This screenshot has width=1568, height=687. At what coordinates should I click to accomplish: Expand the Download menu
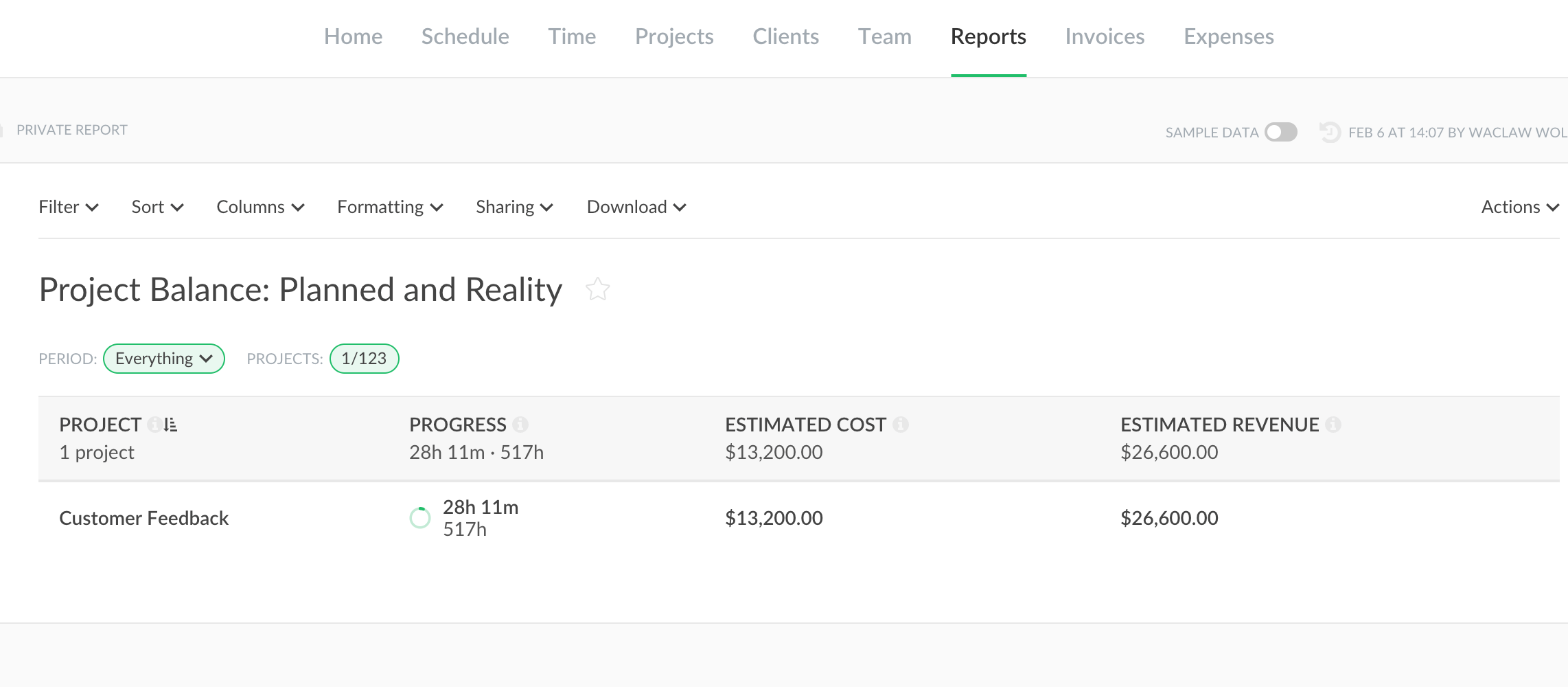(636, 207)
